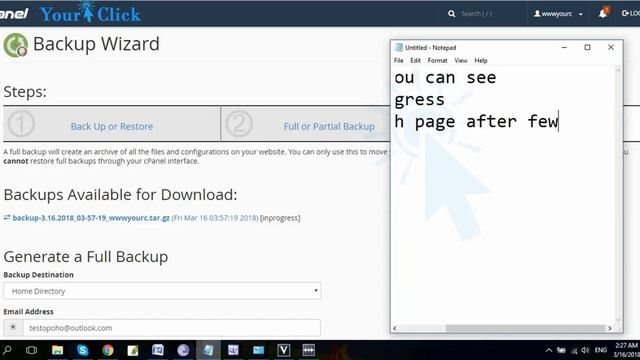Screen dimensions: 640x360
Task: Go to Back Up or Restore step
Action: pos(112,126)
